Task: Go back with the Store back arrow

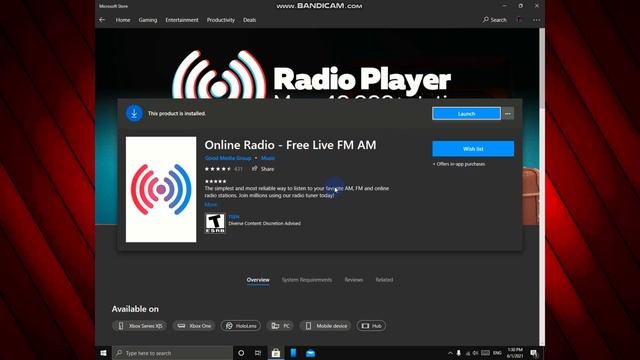Action: click(x=102, y=20)
